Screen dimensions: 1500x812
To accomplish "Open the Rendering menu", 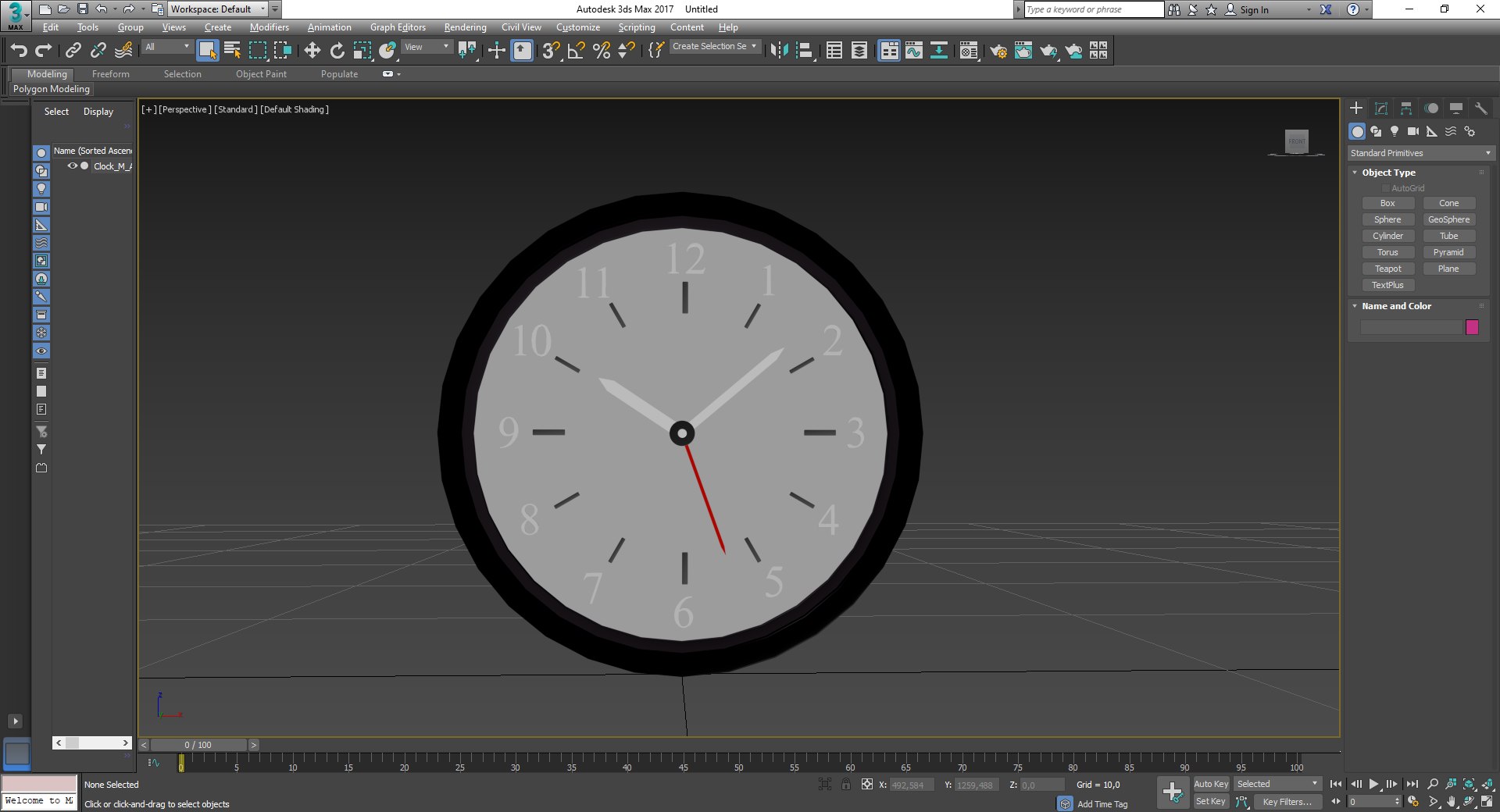I will point(465,27).
